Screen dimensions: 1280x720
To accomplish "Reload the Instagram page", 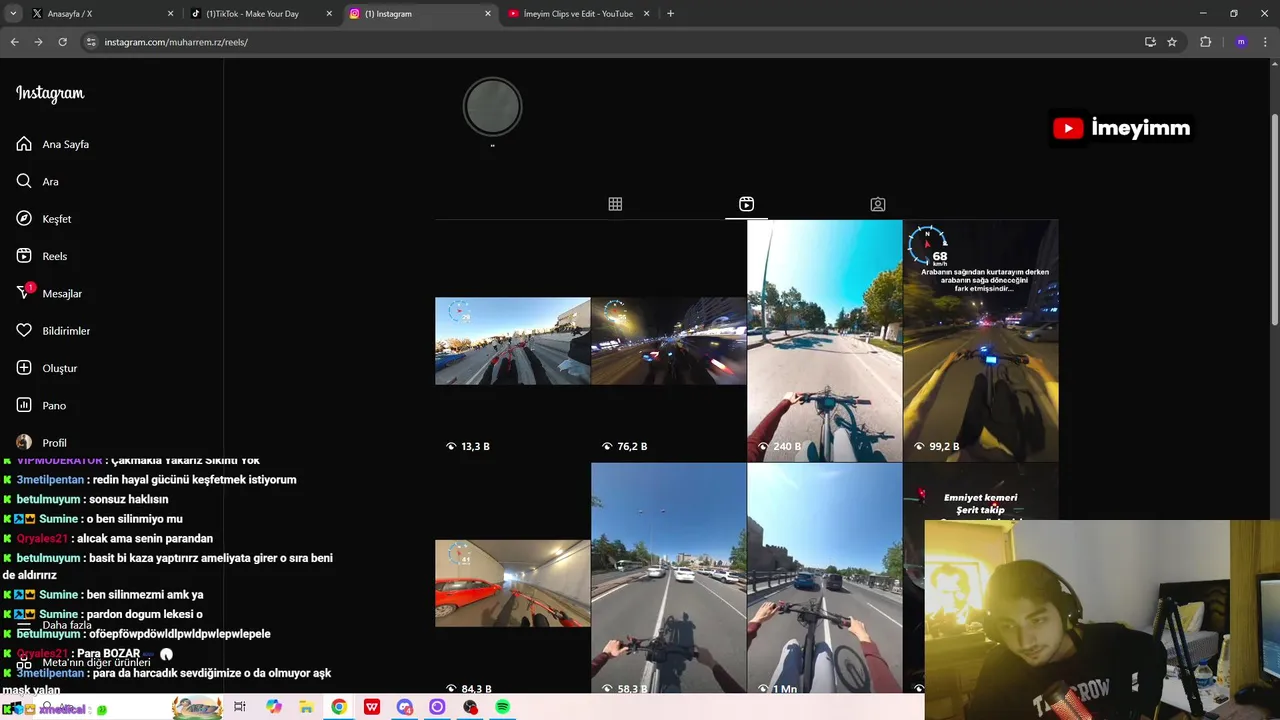I will (62, 42).
